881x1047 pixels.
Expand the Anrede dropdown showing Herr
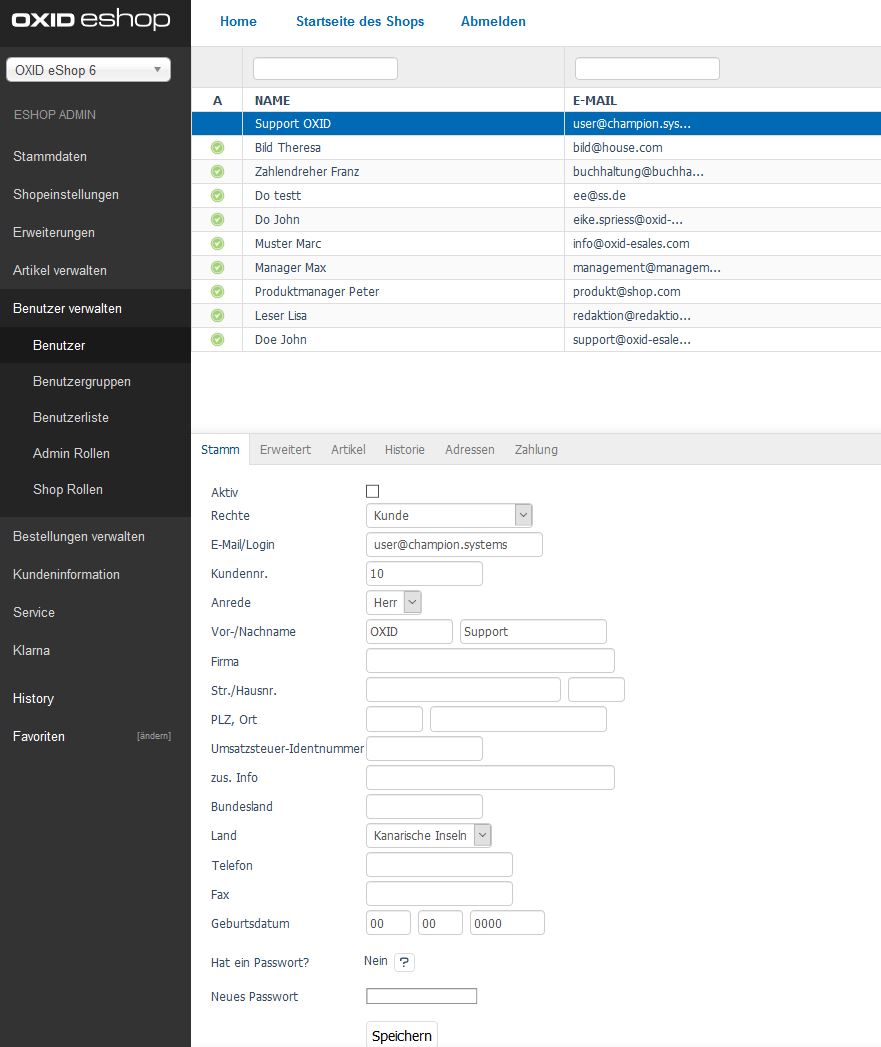point(394,602)
